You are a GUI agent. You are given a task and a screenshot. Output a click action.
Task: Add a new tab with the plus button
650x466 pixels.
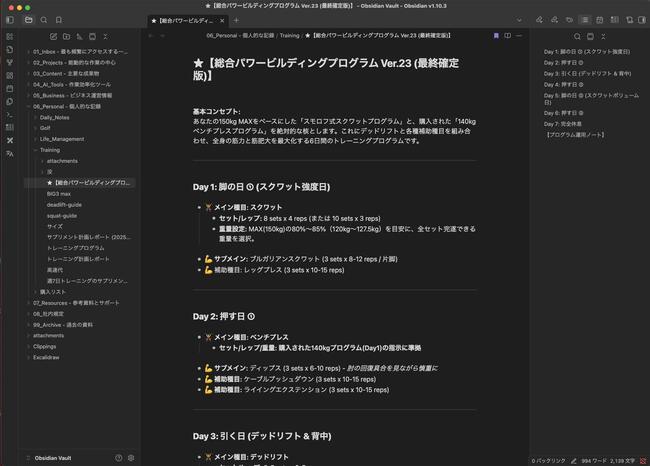(236, 20)
